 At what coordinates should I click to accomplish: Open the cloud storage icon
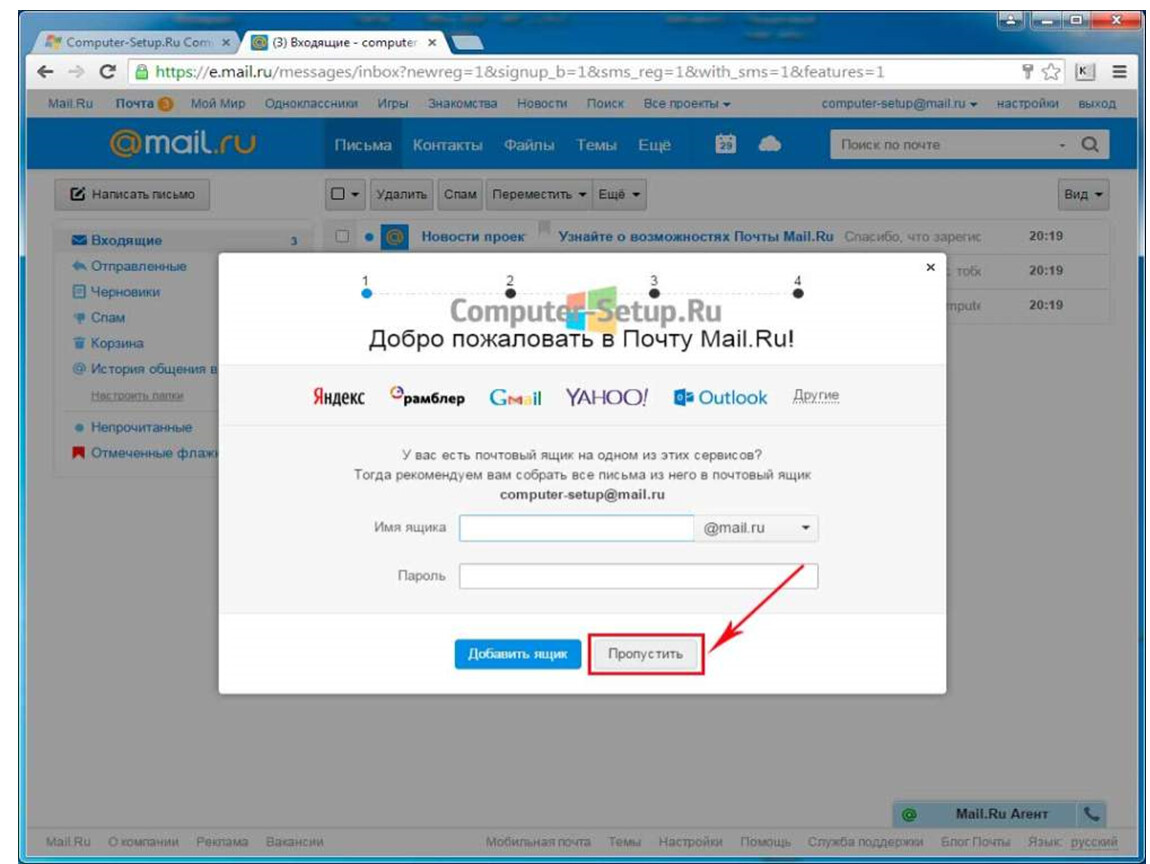(769, 144)
